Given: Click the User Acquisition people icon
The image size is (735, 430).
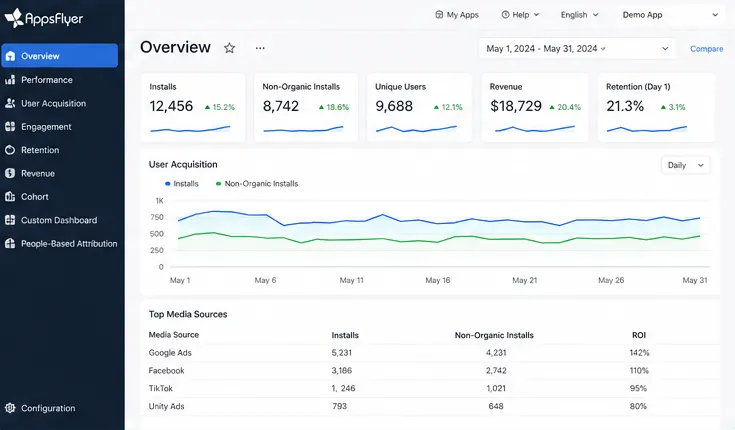Looking at the screenshot, I should click(x=10, y=103).
